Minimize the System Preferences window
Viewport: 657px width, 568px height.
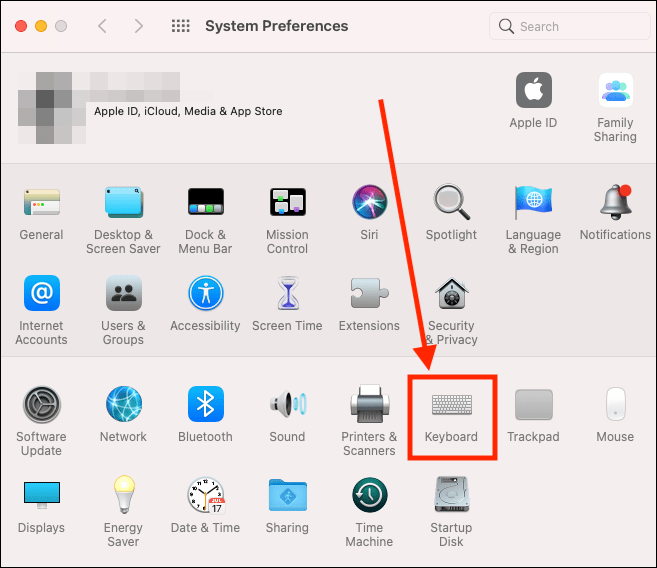41,26
